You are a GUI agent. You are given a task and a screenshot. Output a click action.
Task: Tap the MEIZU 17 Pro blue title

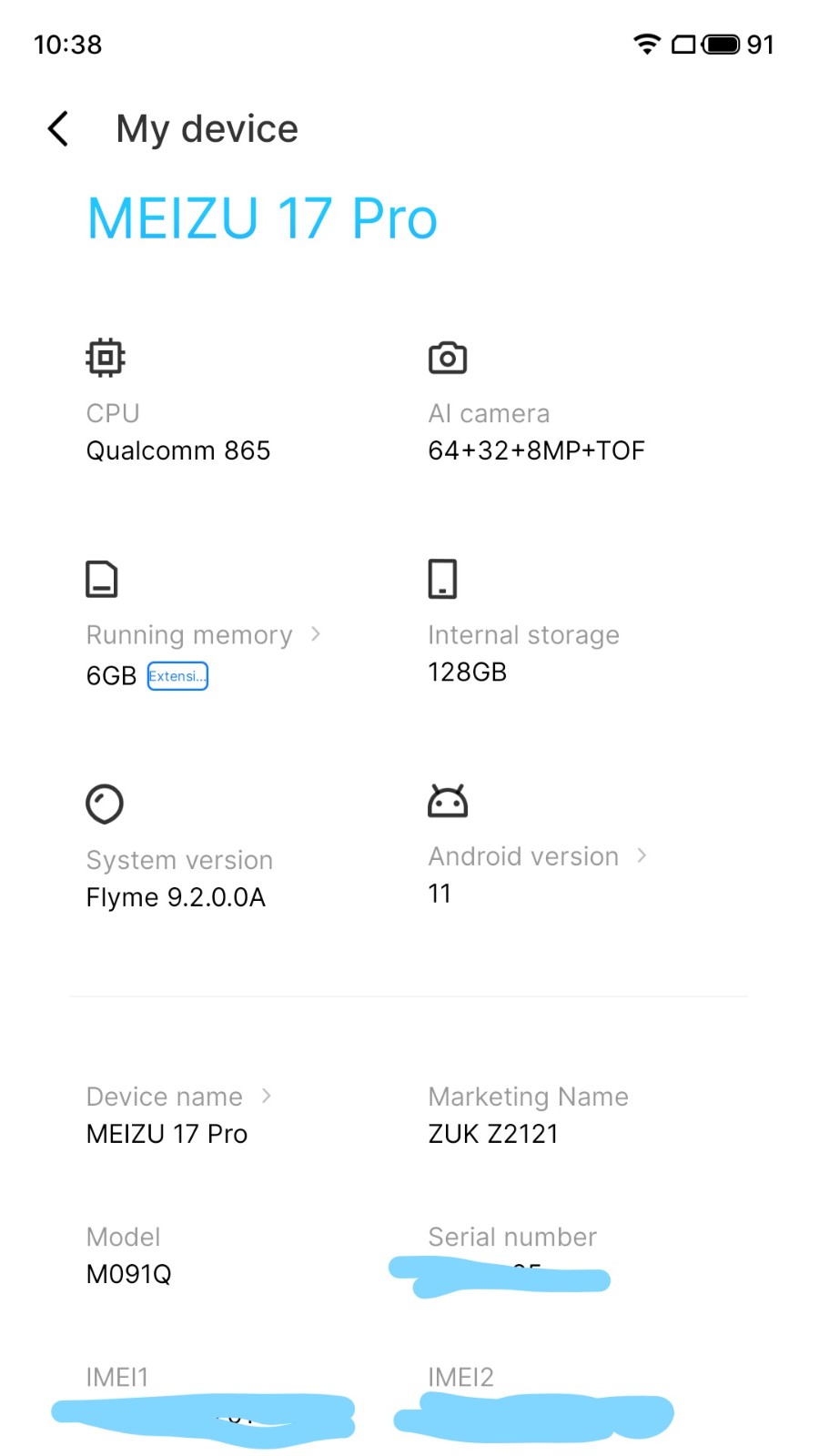(x=262, y=219)
